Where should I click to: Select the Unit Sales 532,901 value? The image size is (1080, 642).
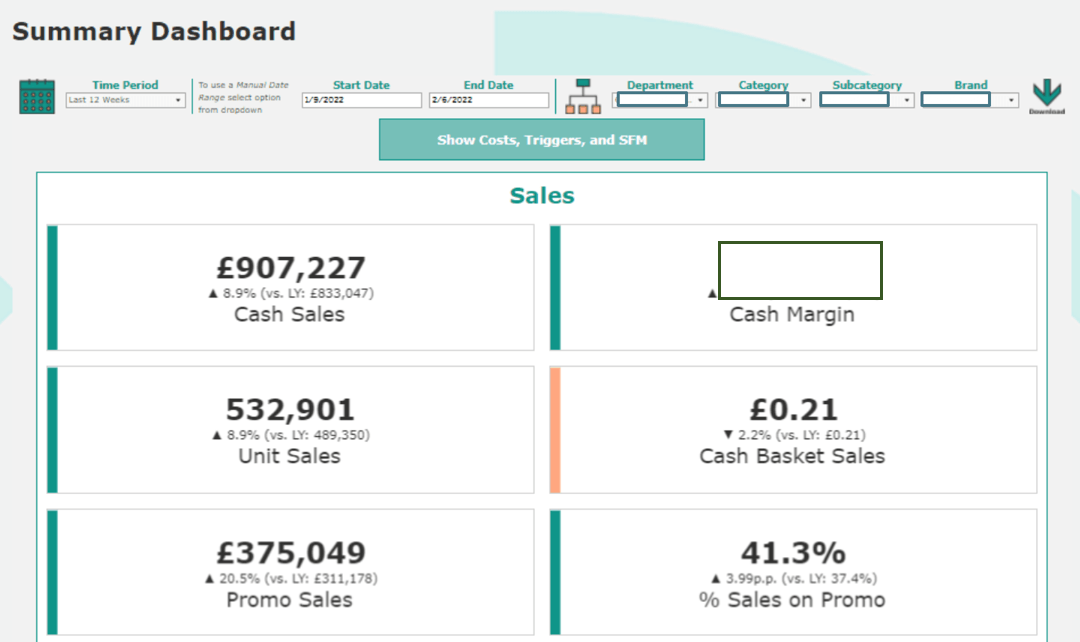coord(290,410)
